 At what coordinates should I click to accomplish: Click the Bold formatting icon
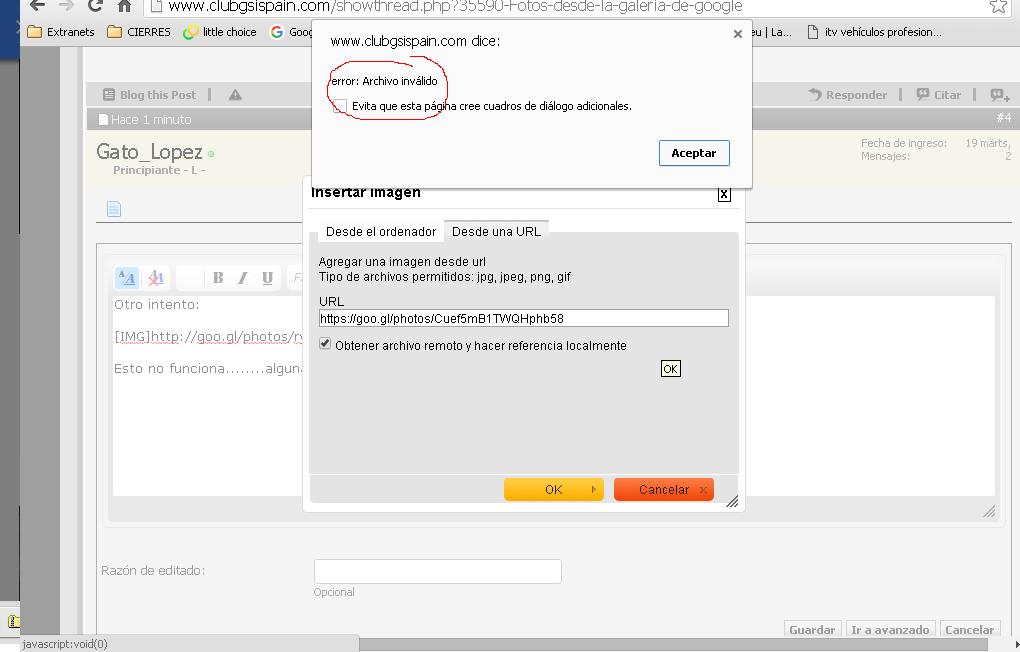(217, 278)
